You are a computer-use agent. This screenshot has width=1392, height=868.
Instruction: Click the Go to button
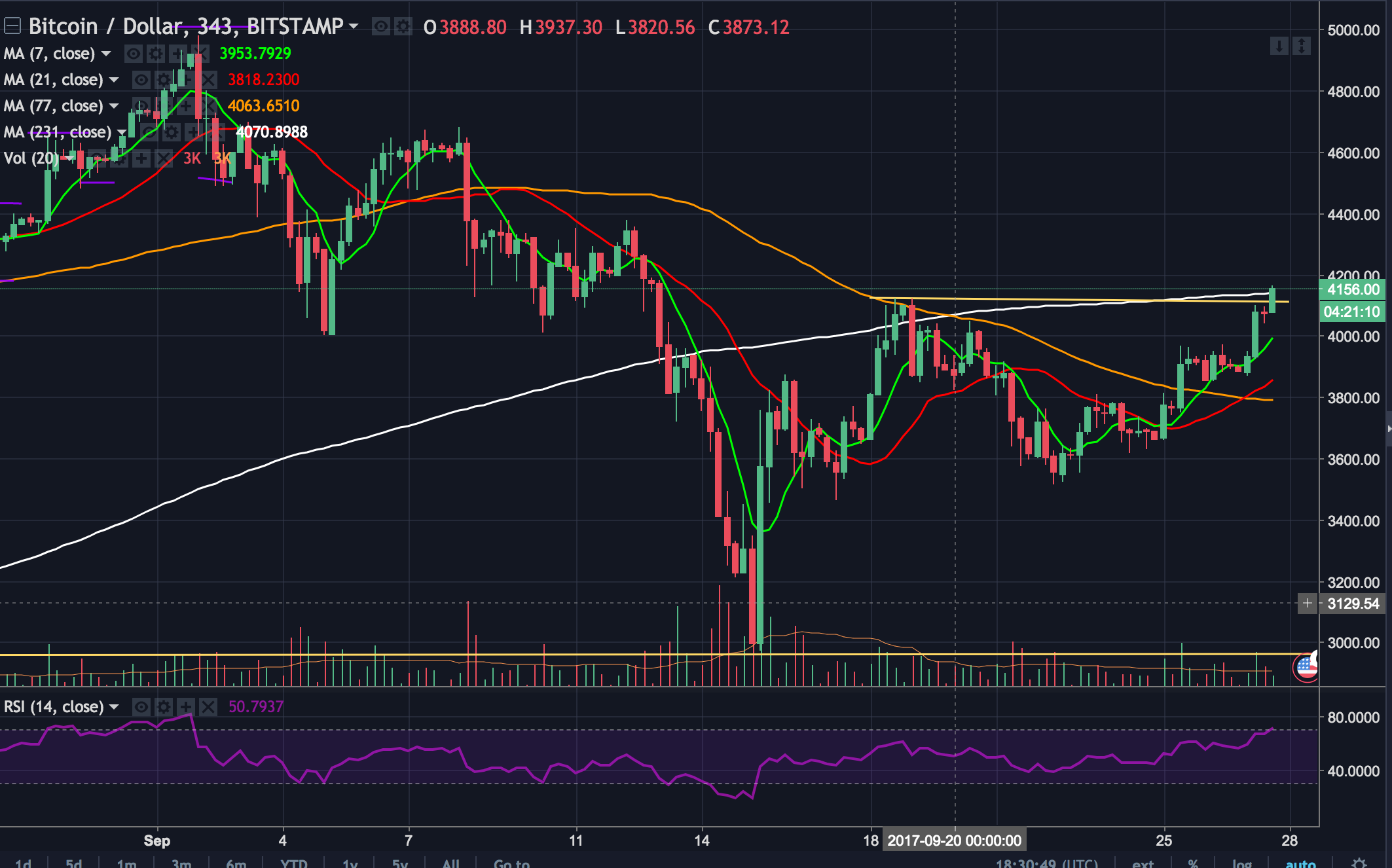tap(512, 863)
